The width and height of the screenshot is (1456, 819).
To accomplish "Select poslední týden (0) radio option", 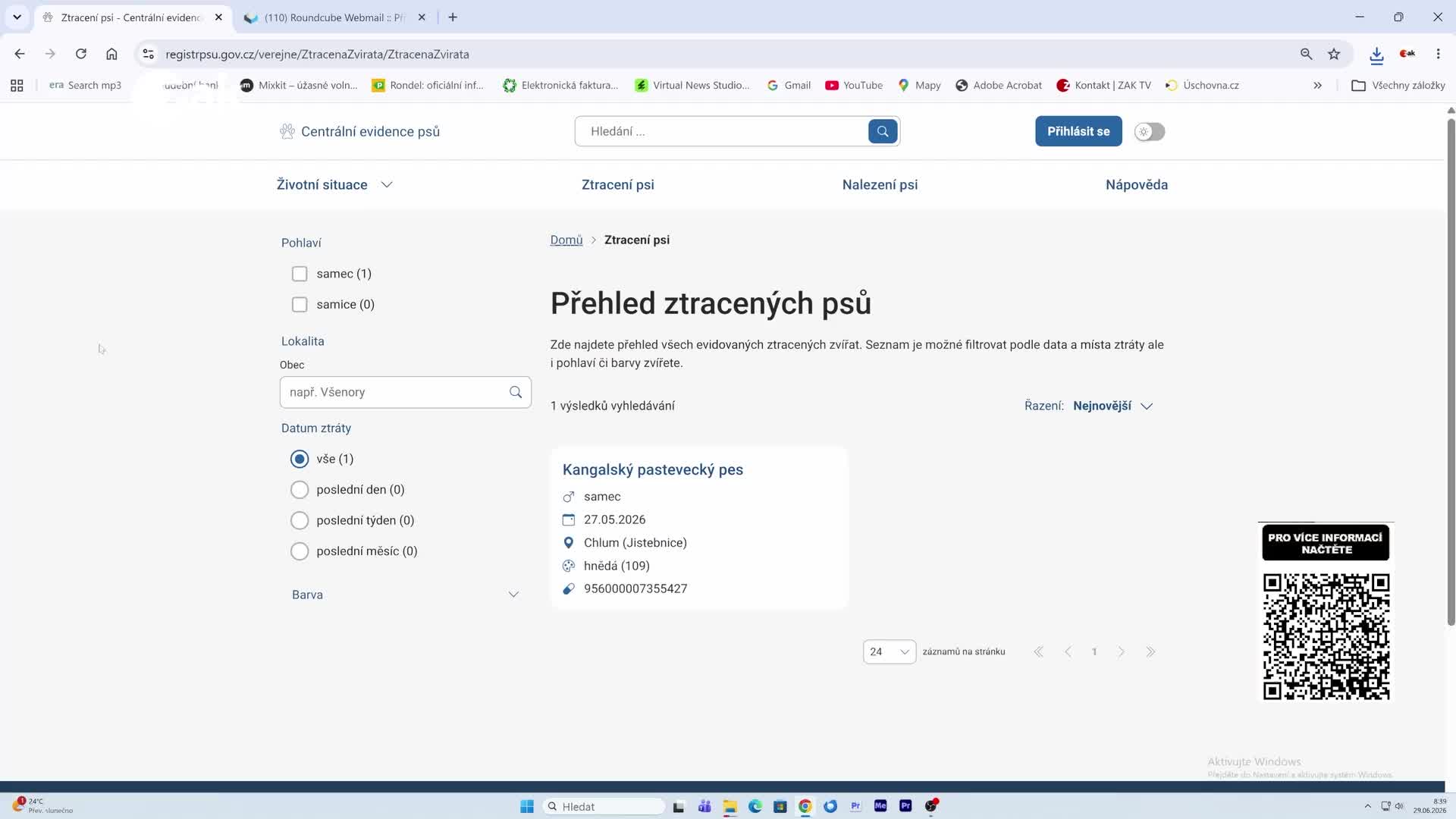I will tap(300, 520).
